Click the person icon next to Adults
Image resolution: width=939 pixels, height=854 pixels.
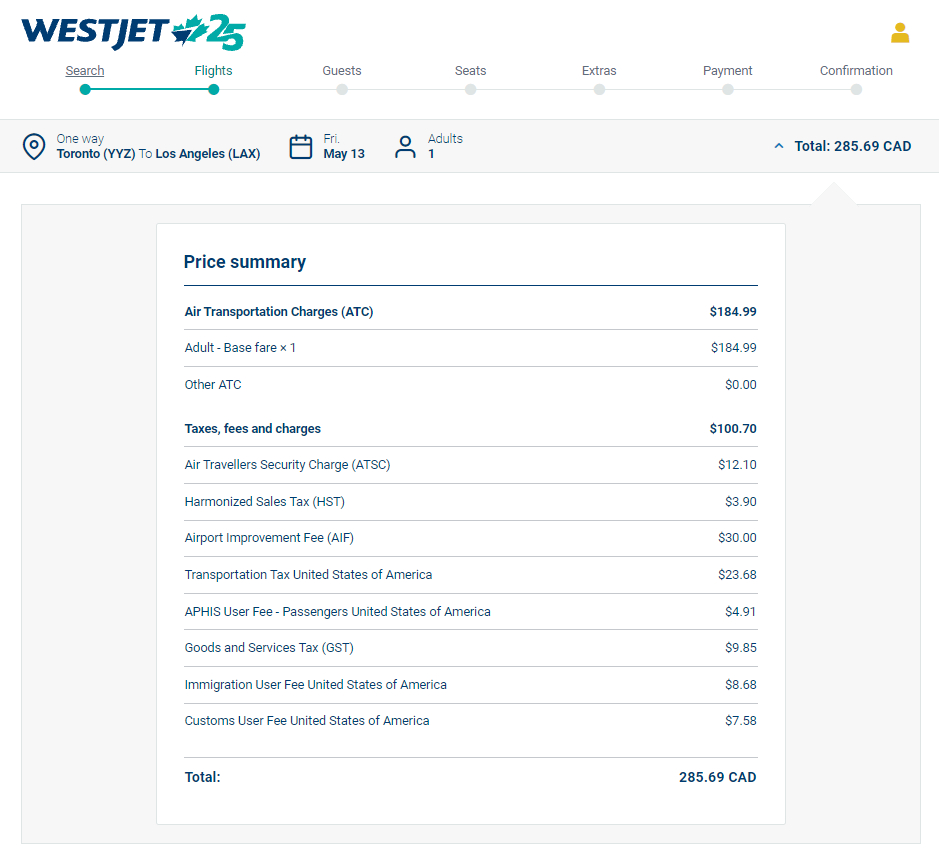tap(405, 147)
